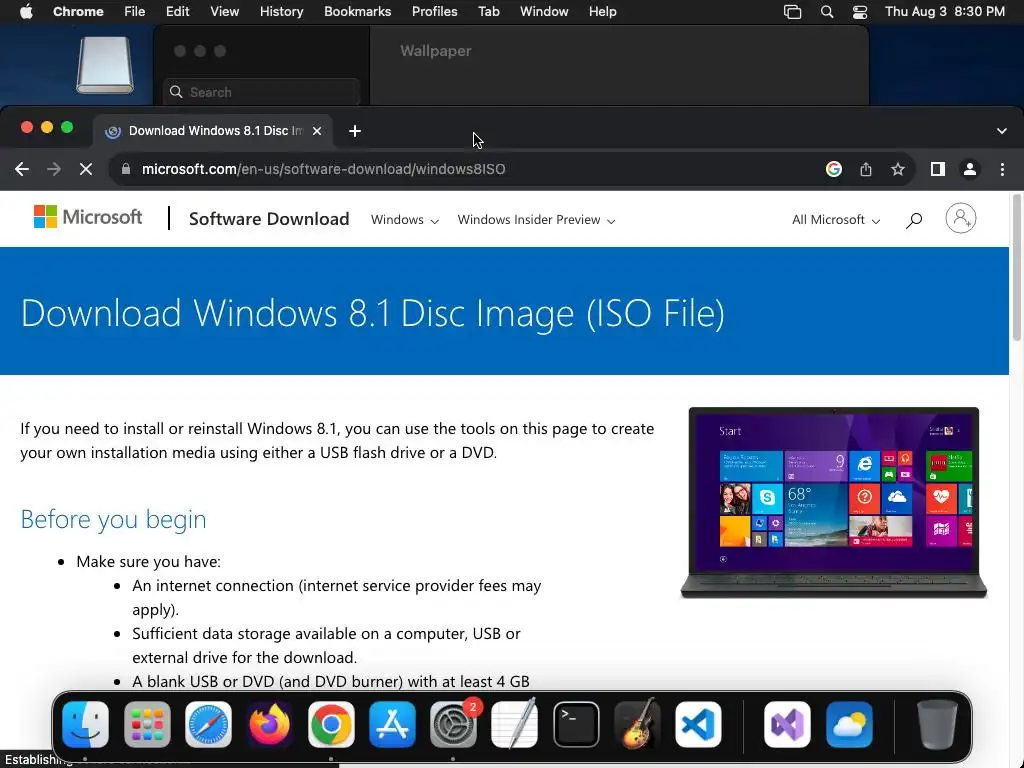Open Spotlight search from the menu bar
The width and height of the screenshot is (1024, 768).
[x=827, y=12]
